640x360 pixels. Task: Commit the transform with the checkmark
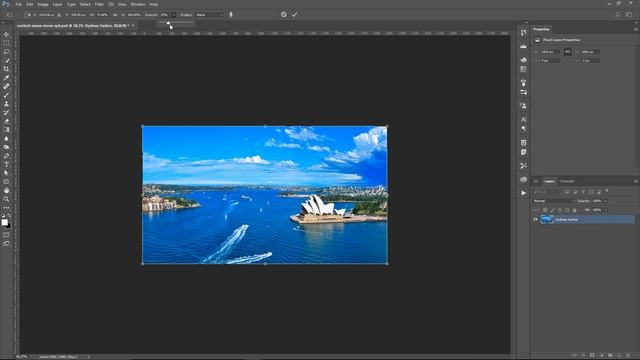(294, 14)
